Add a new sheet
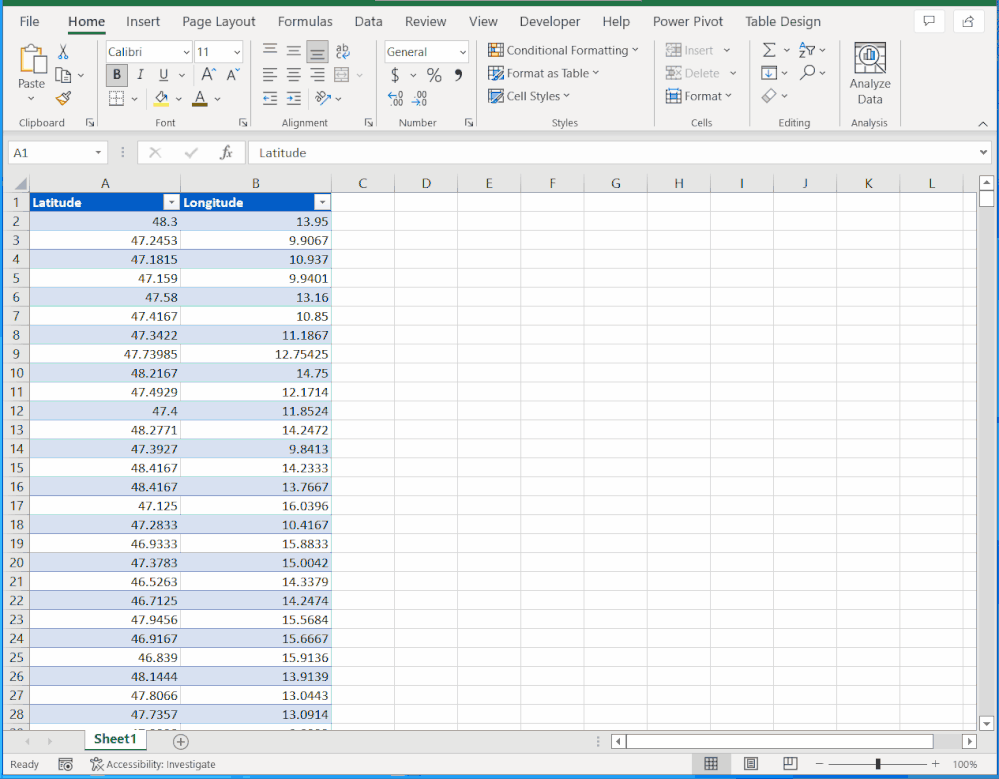Image resolution: width=999 pixels, height=779 pixels. [x=181, y=741]
